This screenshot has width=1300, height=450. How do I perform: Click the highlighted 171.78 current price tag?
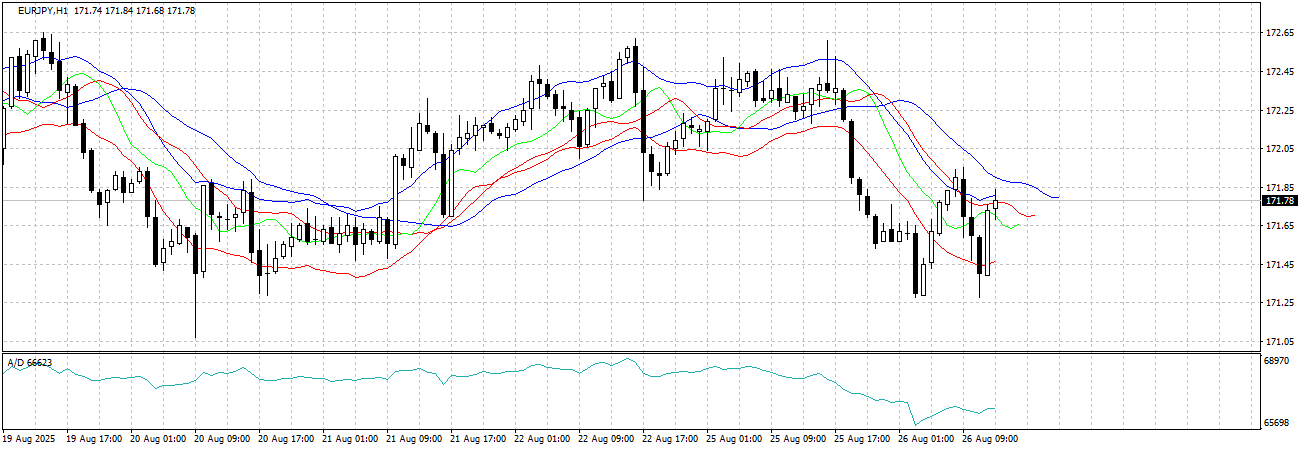1279,201
